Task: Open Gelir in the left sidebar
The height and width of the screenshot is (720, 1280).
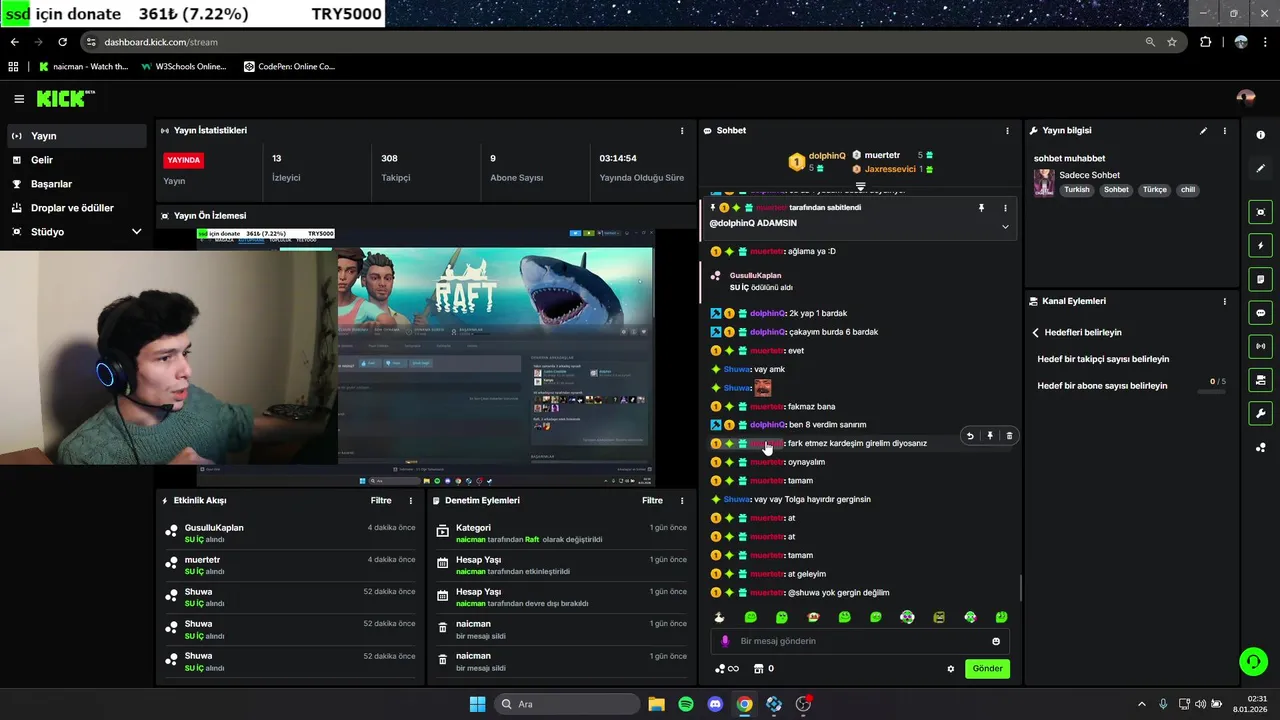Action: [x=77, y=160]
